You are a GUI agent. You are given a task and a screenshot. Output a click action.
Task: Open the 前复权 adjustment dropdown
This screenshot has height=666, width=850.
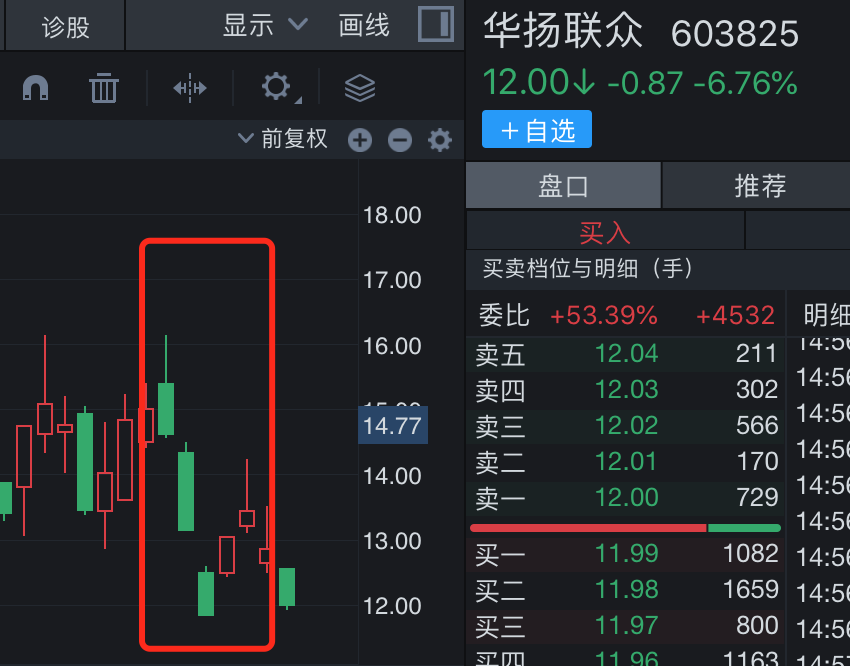[283, 139]
